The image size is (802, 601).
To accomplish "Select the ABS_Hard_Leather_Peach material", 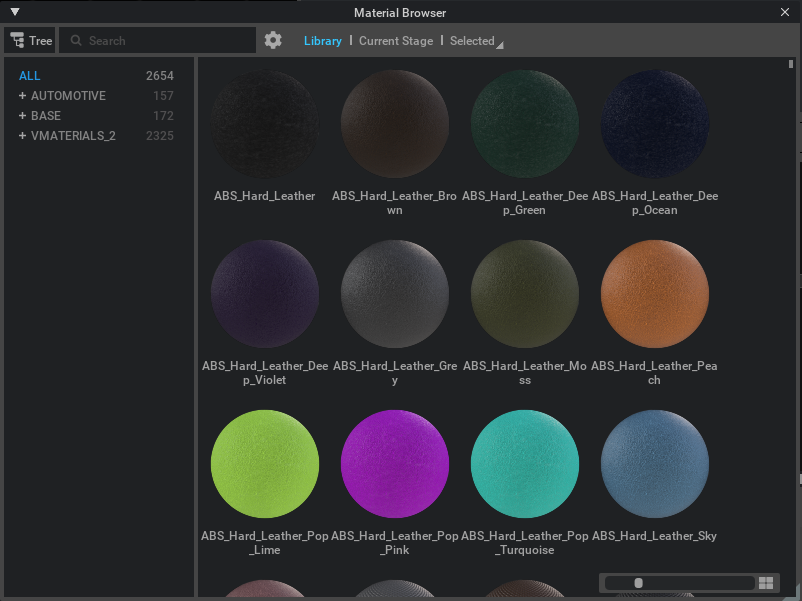I will (654, 293).
